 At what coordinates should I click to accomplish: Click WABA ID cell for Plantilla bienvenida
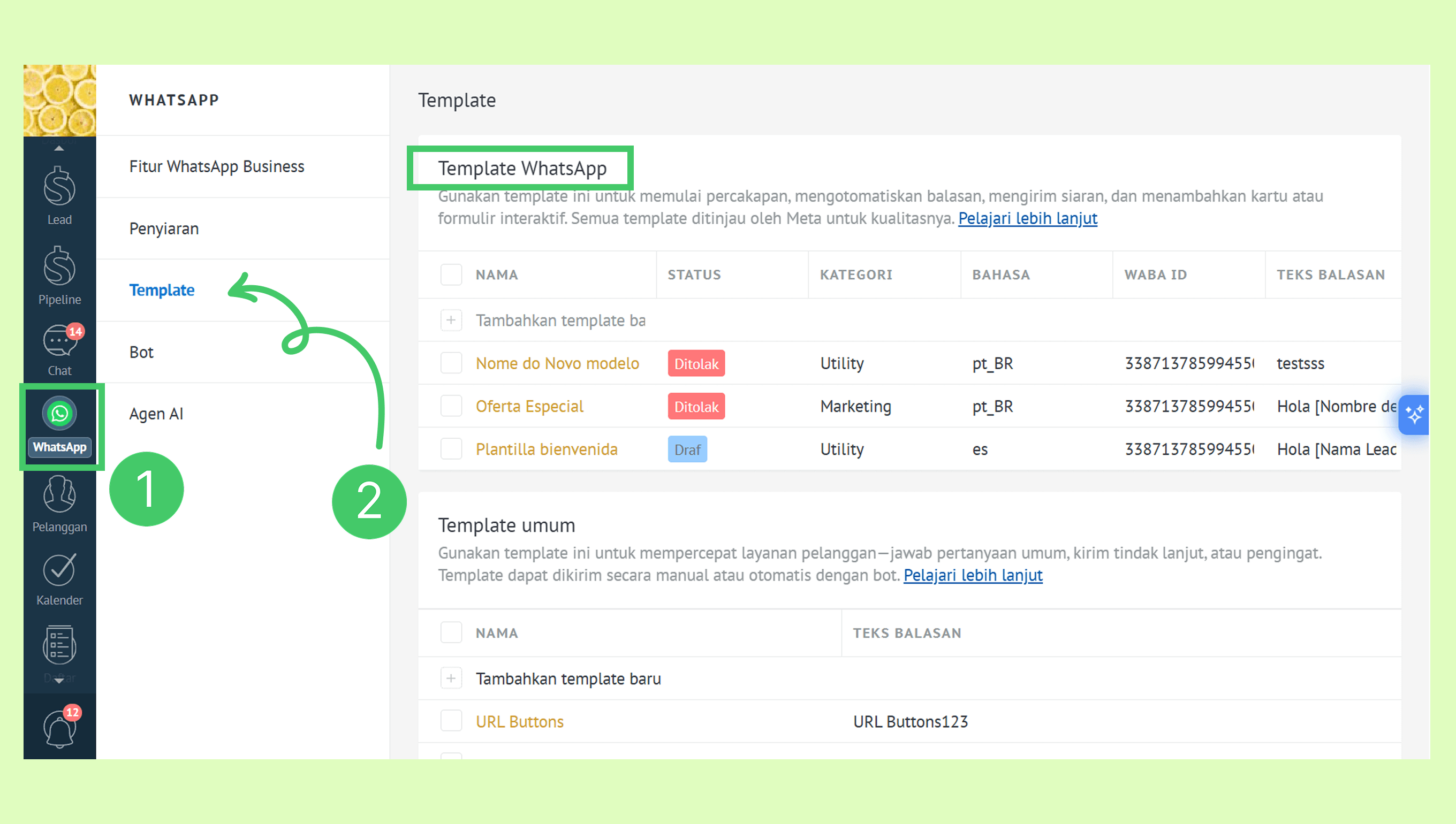click(x=1189, y=449)
